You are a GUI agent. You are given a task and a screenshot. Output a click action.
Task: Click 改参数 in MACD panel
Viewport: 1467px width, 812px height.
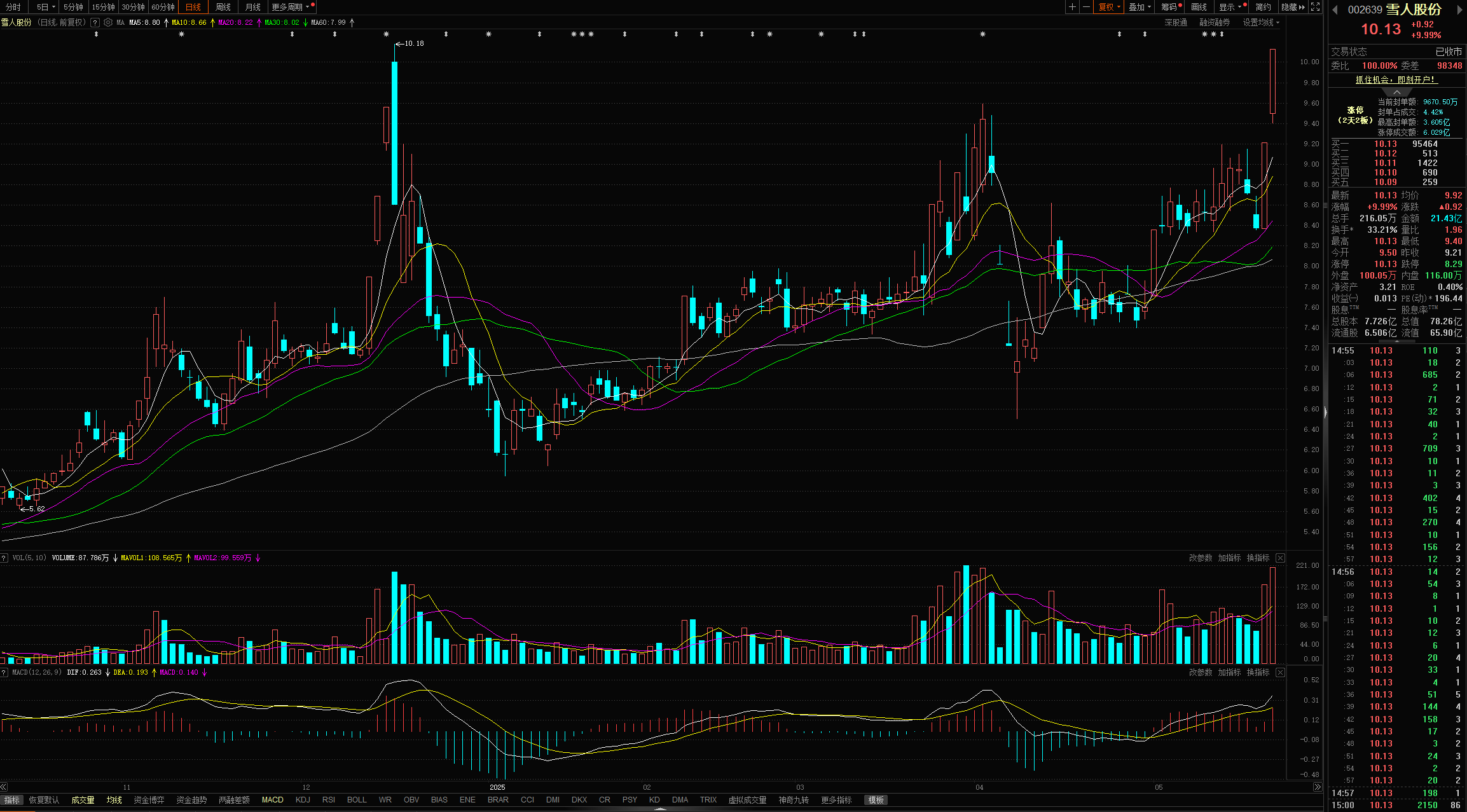click(1201, 672)
